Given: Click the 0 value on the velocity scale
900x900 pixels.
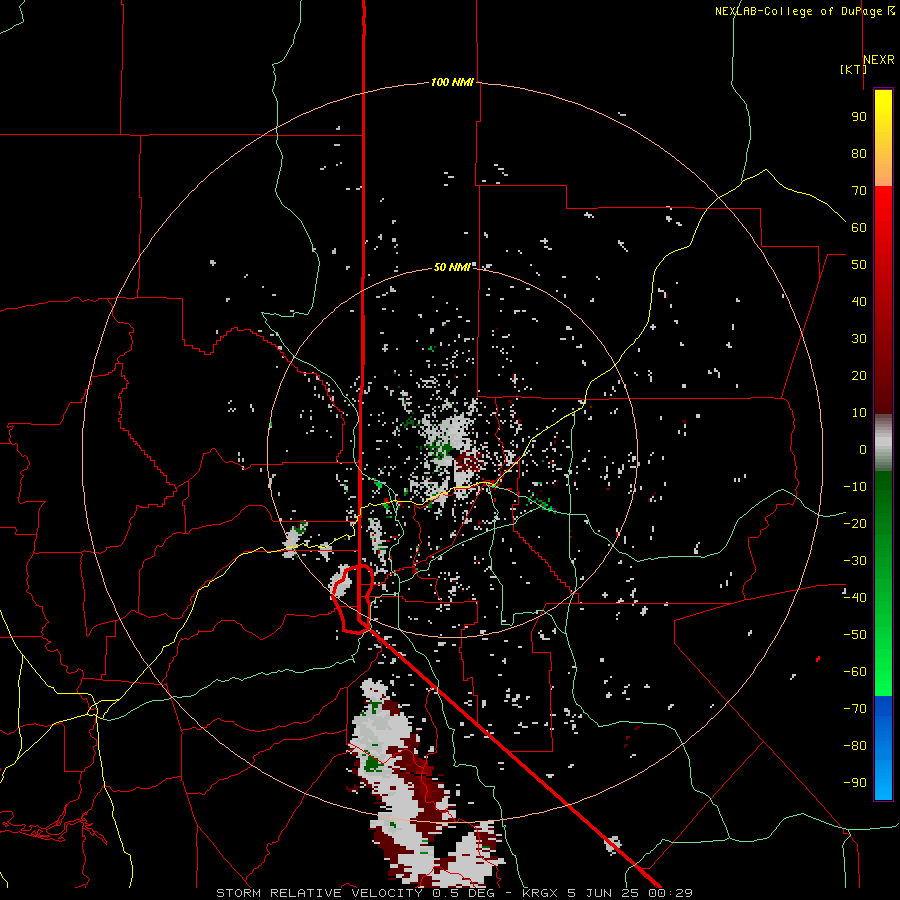Looking at the screenshot, I should [863, 449].
